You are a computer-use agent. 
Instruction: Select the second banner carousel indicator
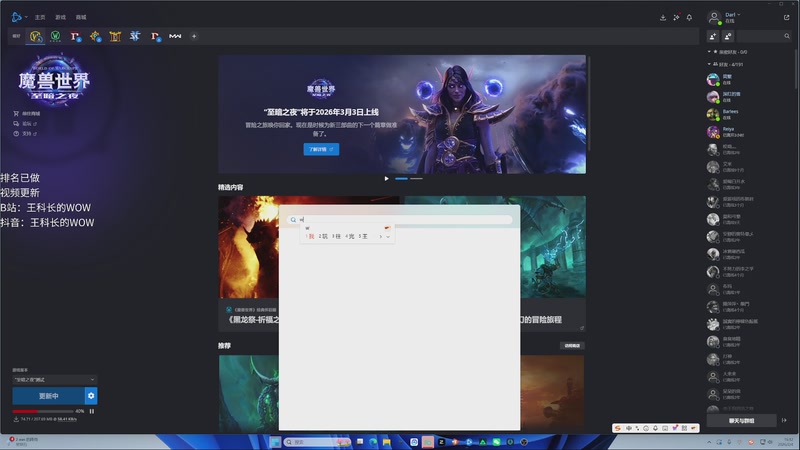(416, 179)
